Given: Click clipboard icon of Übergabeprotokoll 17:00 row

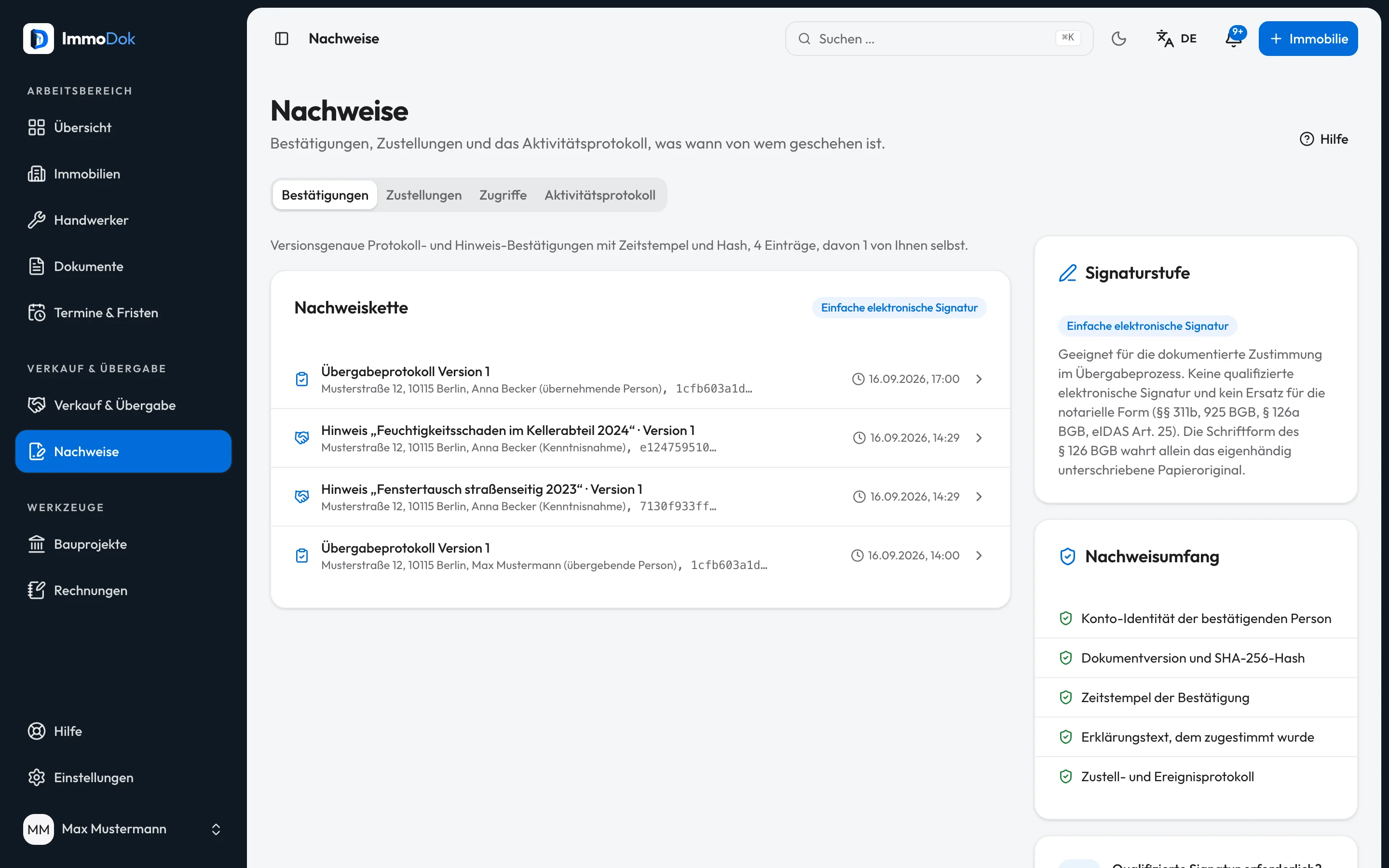Looking at the screenshot, I should coord(302,379).
